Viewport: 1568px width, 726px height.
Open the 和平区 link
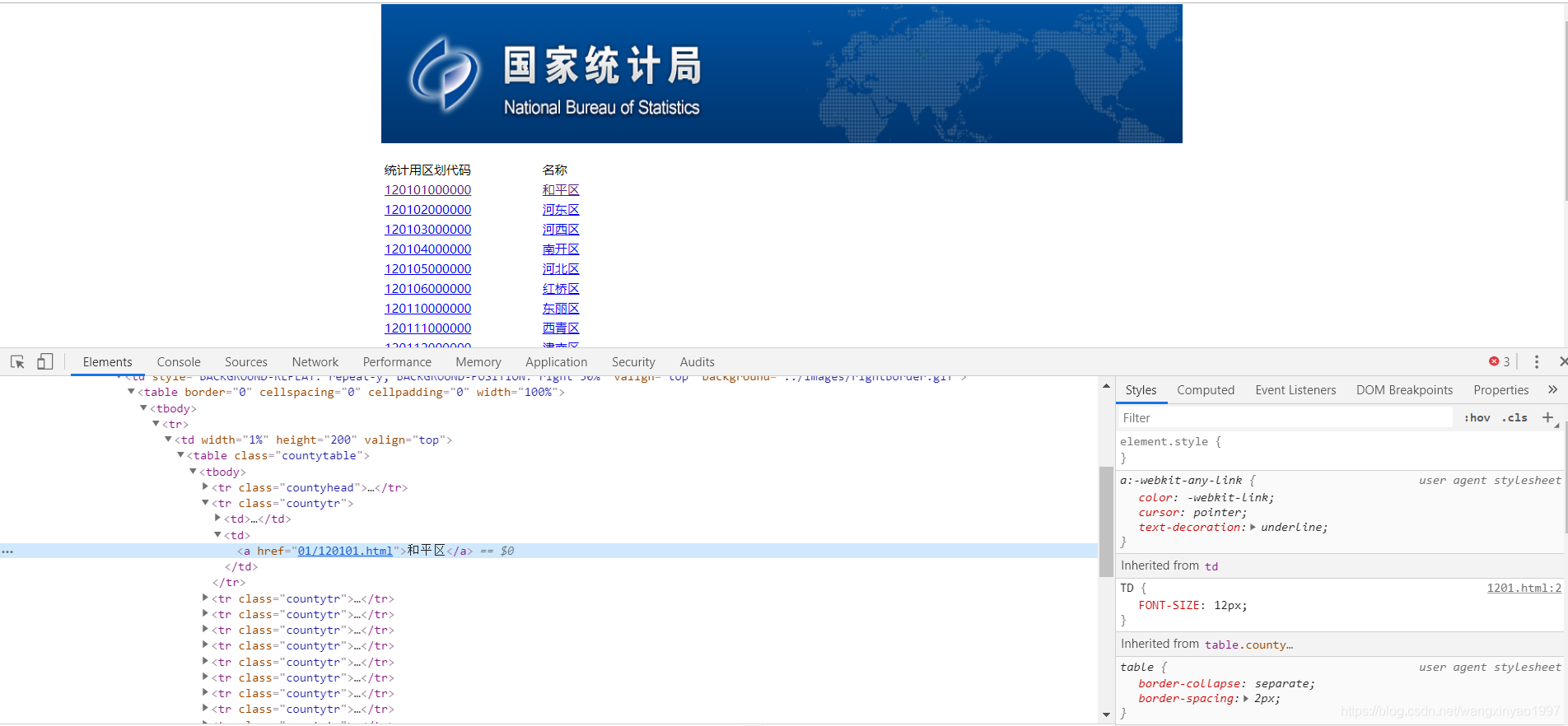click(x=561, y=190)
